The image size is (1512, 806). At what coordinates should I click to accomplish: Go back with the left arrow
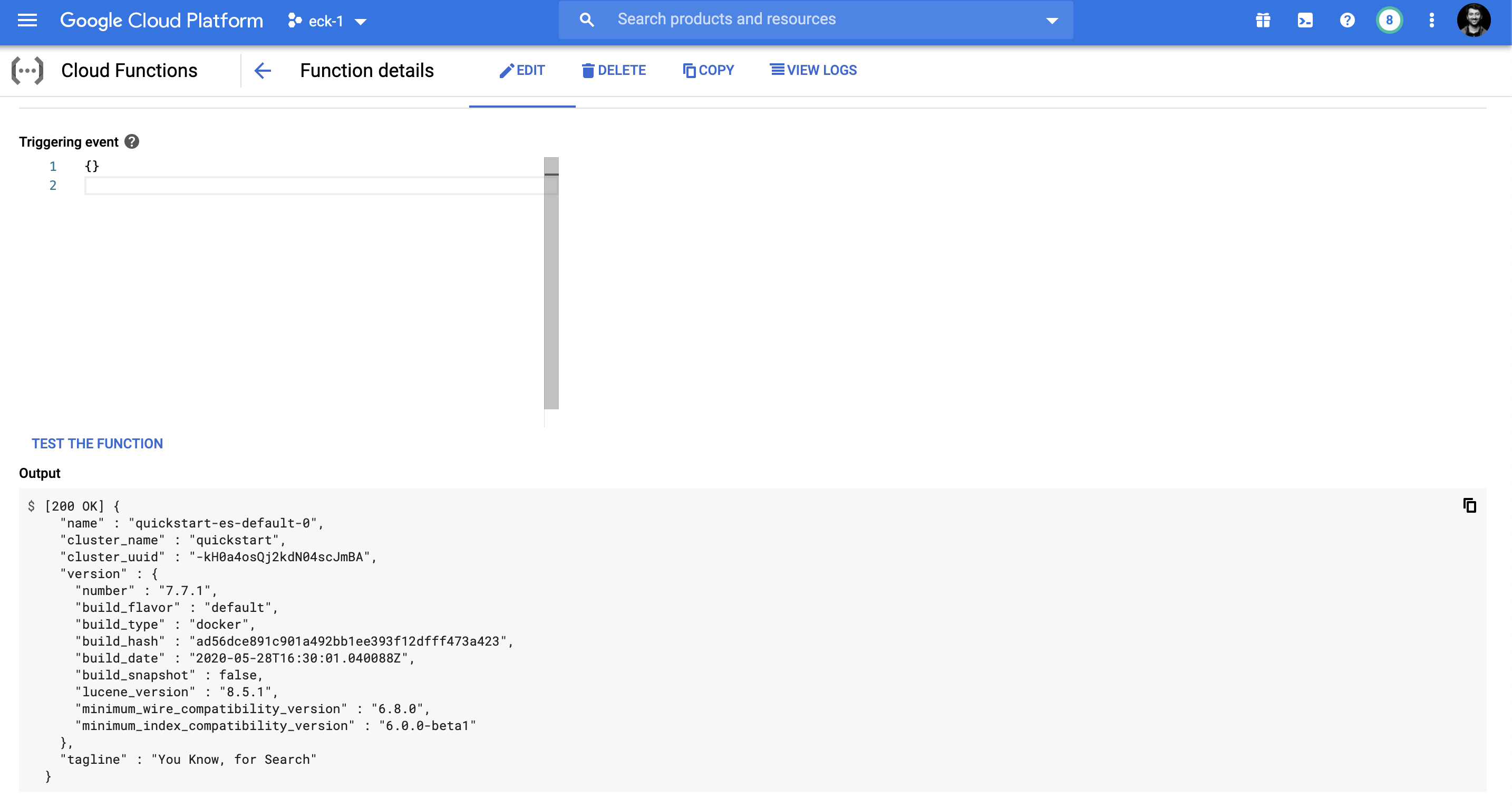pos(263,71)
